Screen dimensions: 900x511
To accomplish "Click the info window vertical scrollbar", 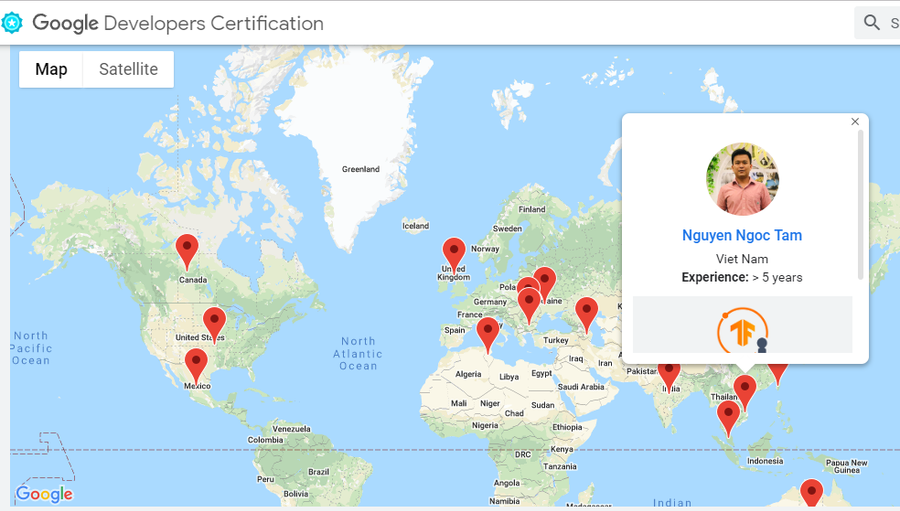I will pos(860,205).
